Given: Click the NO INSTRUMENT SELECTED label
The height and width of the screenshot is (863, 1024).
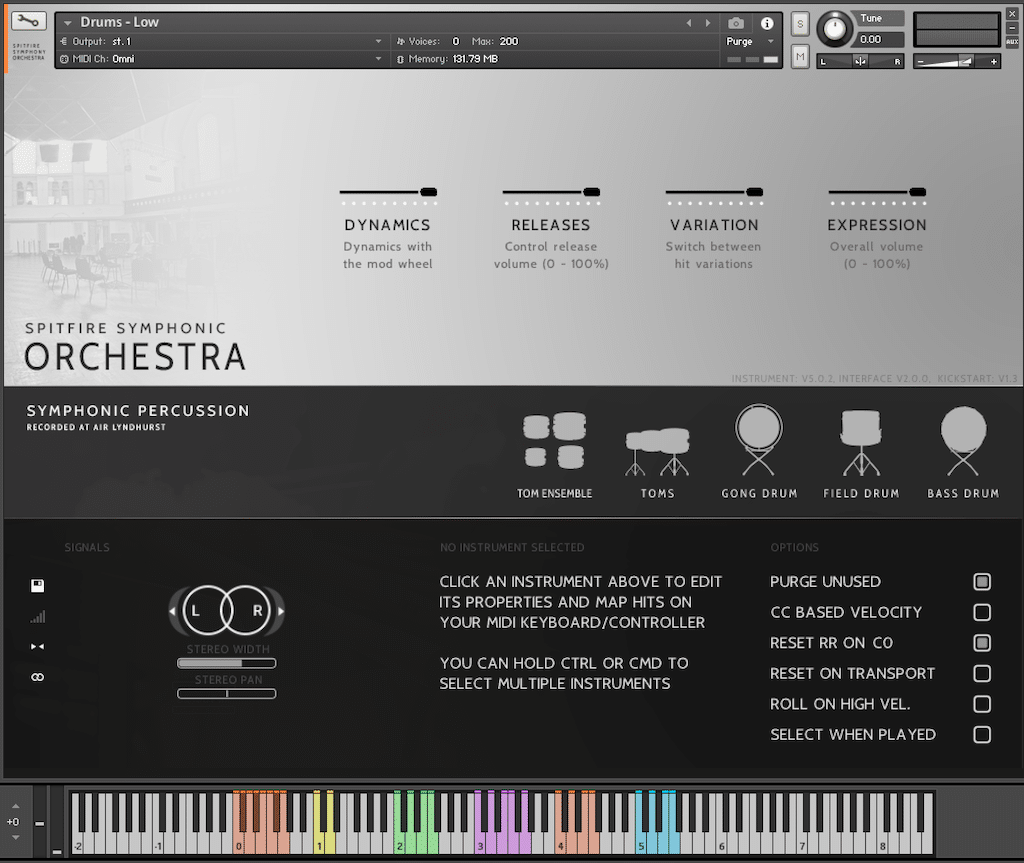Looking at the screenshot, I should (x=512, y=547).
